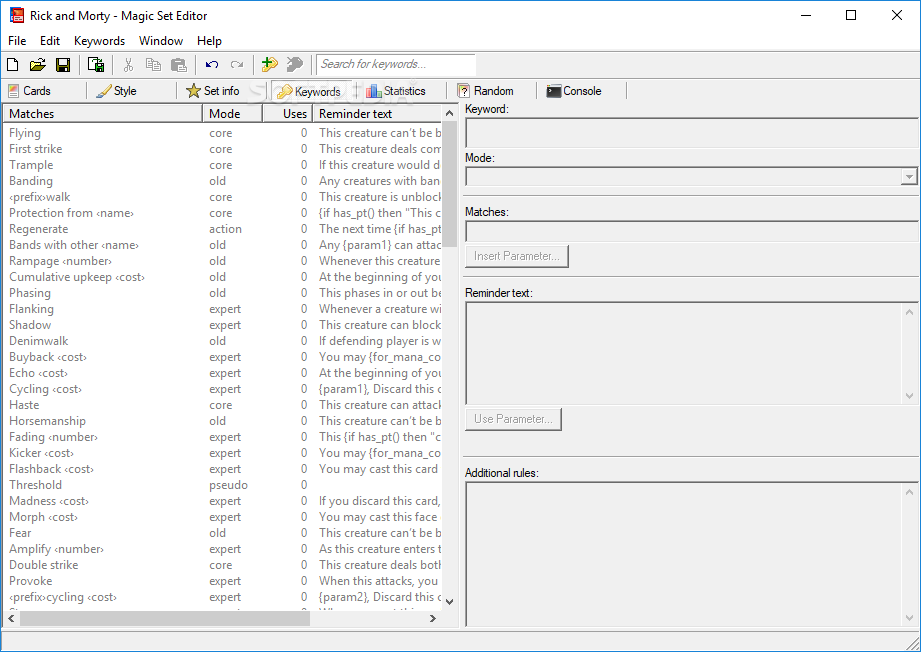This screenshot has width=921, height=652.
Task: Click horizontal scrollbar left arrow
Action: point(11,619)
